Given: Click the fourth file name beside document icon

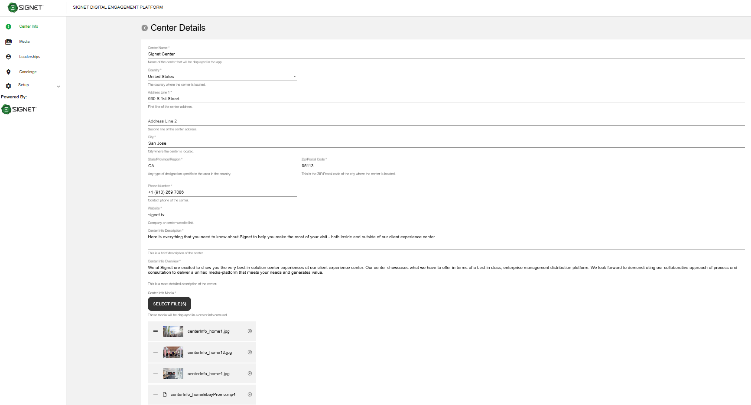Looking at the screenshot, I should click(203, 394).
